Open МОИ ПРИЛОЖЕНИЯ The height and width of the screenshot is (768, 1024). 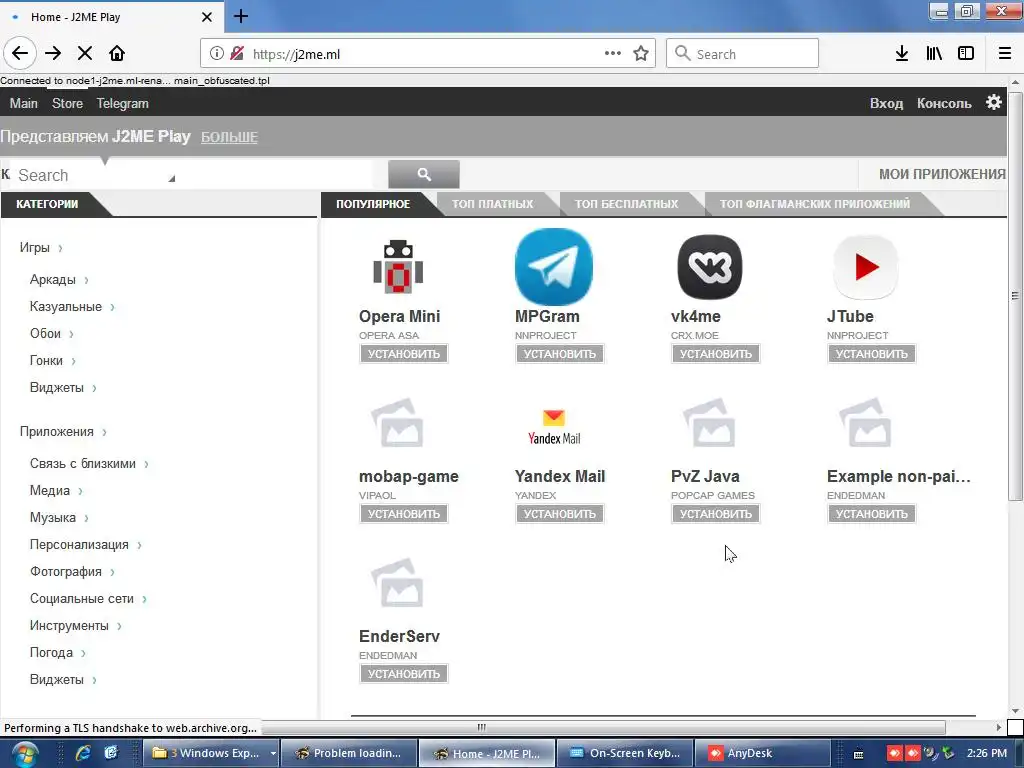coord(942,174)
